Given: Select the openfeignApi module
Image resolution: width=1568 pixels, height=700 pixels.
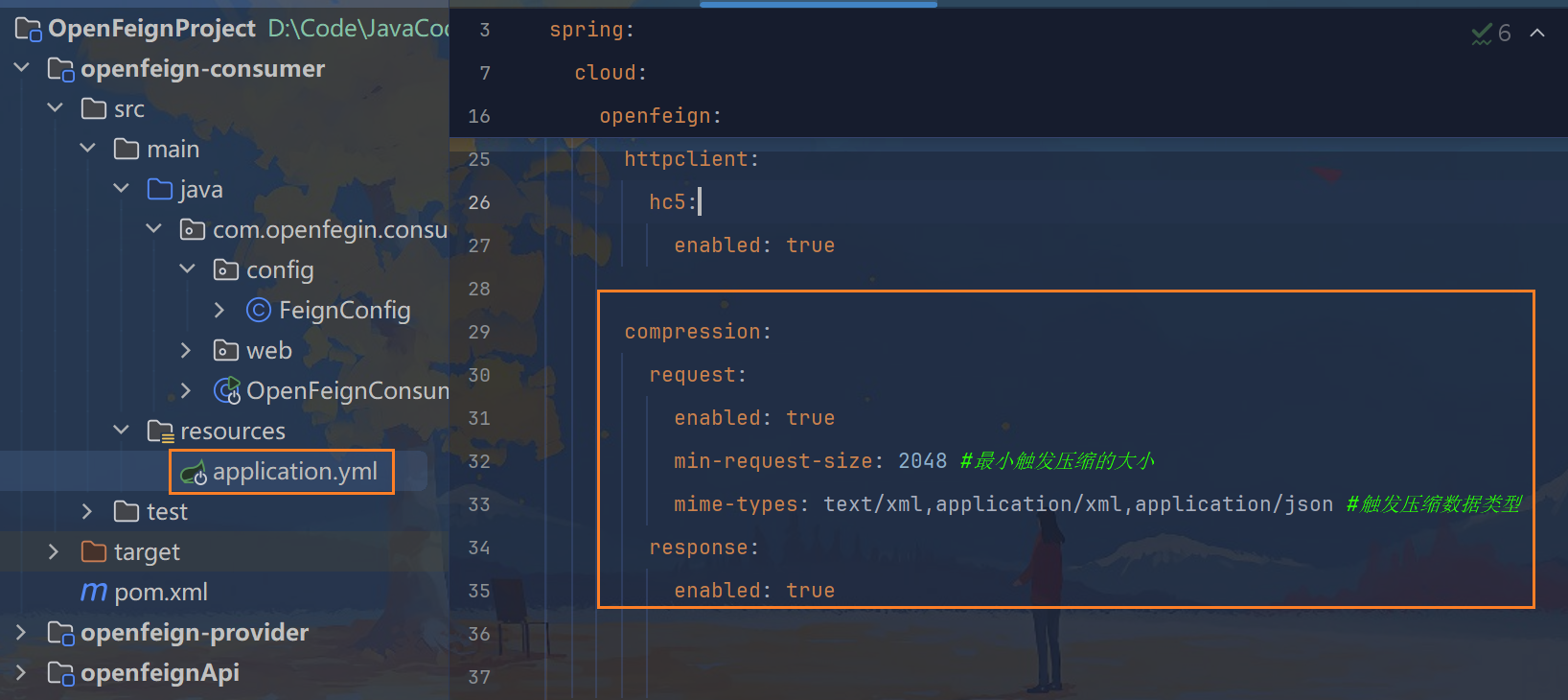Looking at the screenshot, I should pyautogui.click(x=160, y=673).
